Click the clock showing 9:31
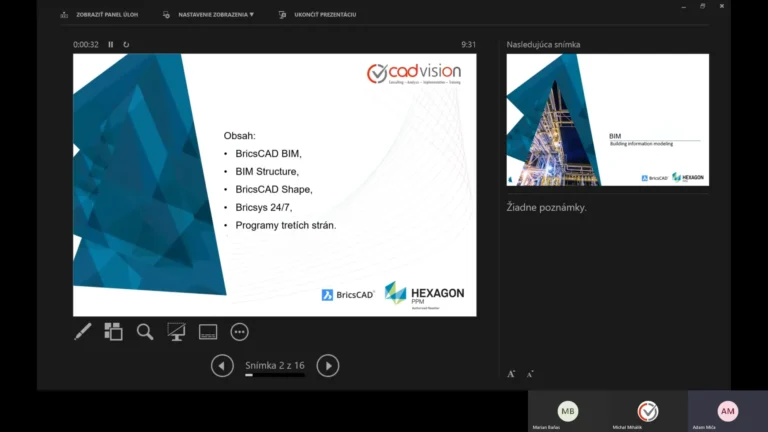The image size is (768, 432). pyautogui.click(x=468, y=44)
